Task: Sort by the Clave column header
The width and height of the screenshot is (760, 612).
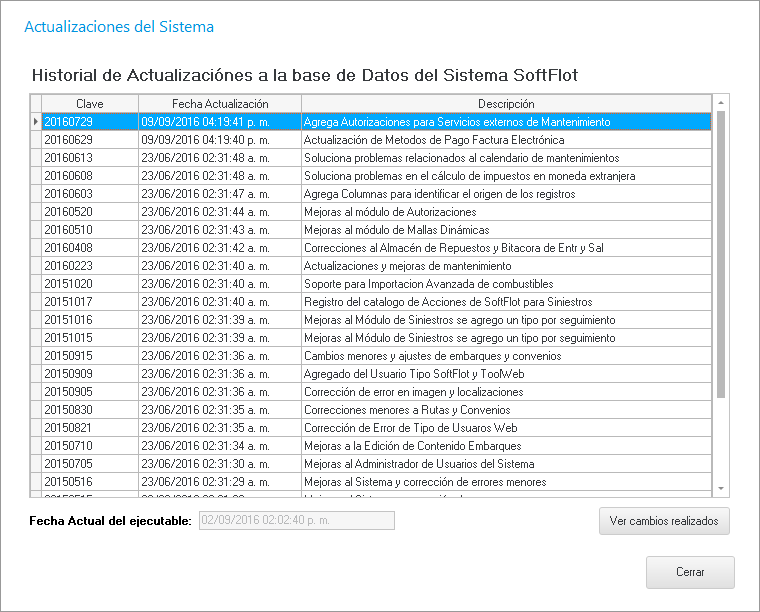Action: (x=89, y=104)
